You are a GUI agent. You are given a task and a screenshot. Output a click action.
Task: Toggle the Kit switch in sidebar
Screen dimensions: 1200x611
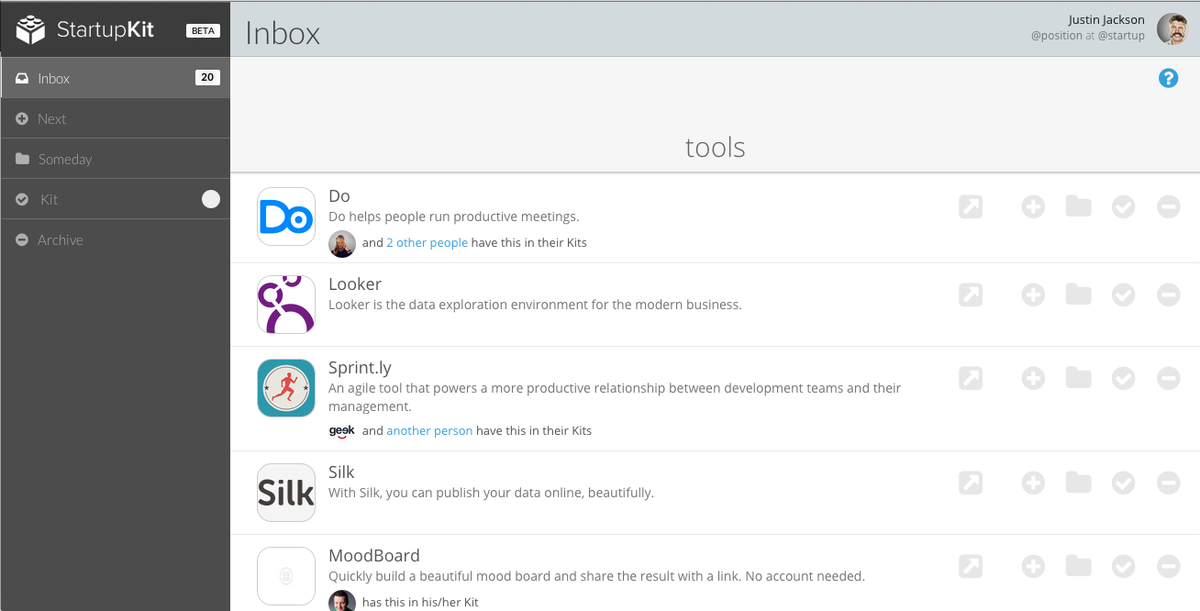210,199
